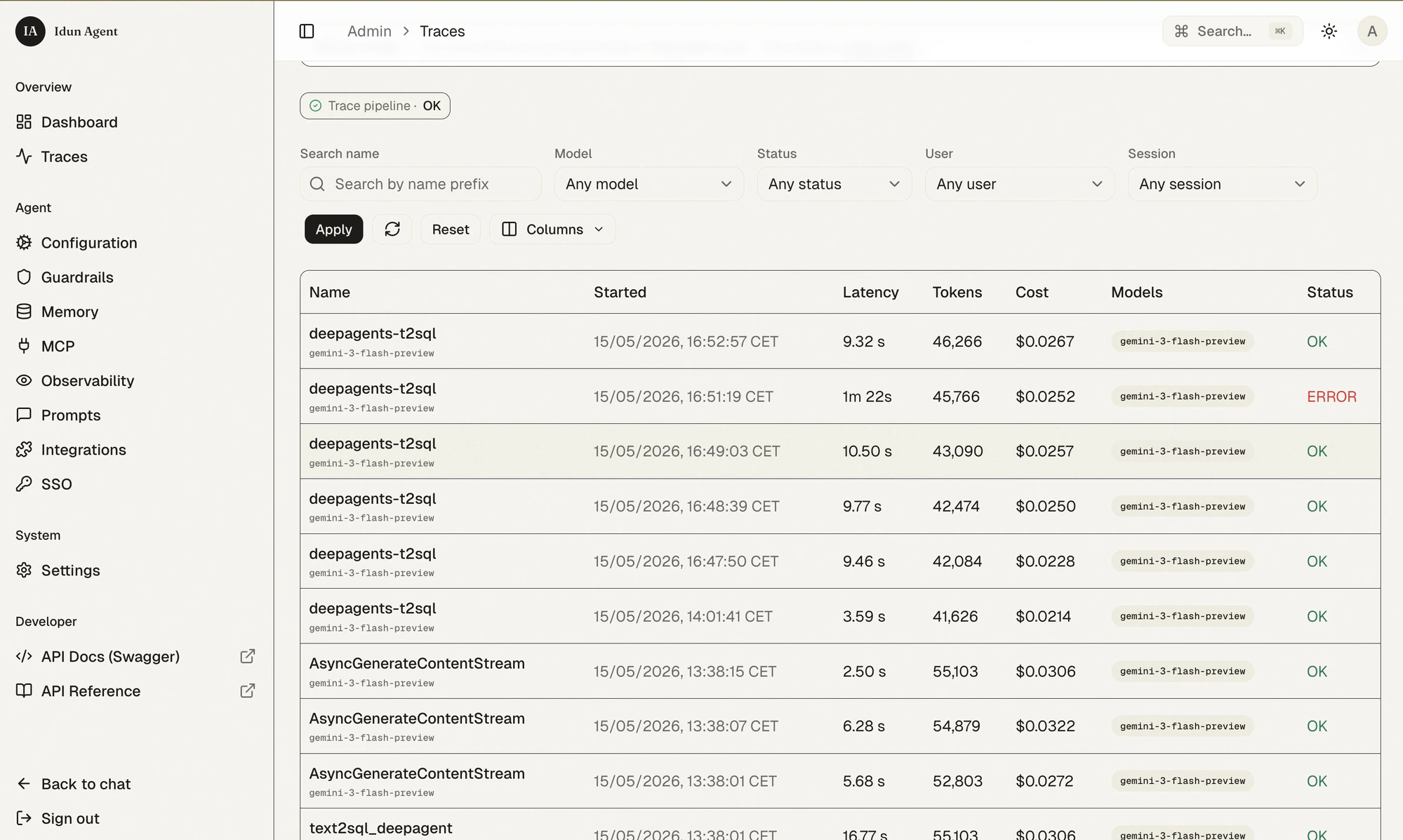
Task: Open the Columns dropdown
Action: (x=552, y=229)
